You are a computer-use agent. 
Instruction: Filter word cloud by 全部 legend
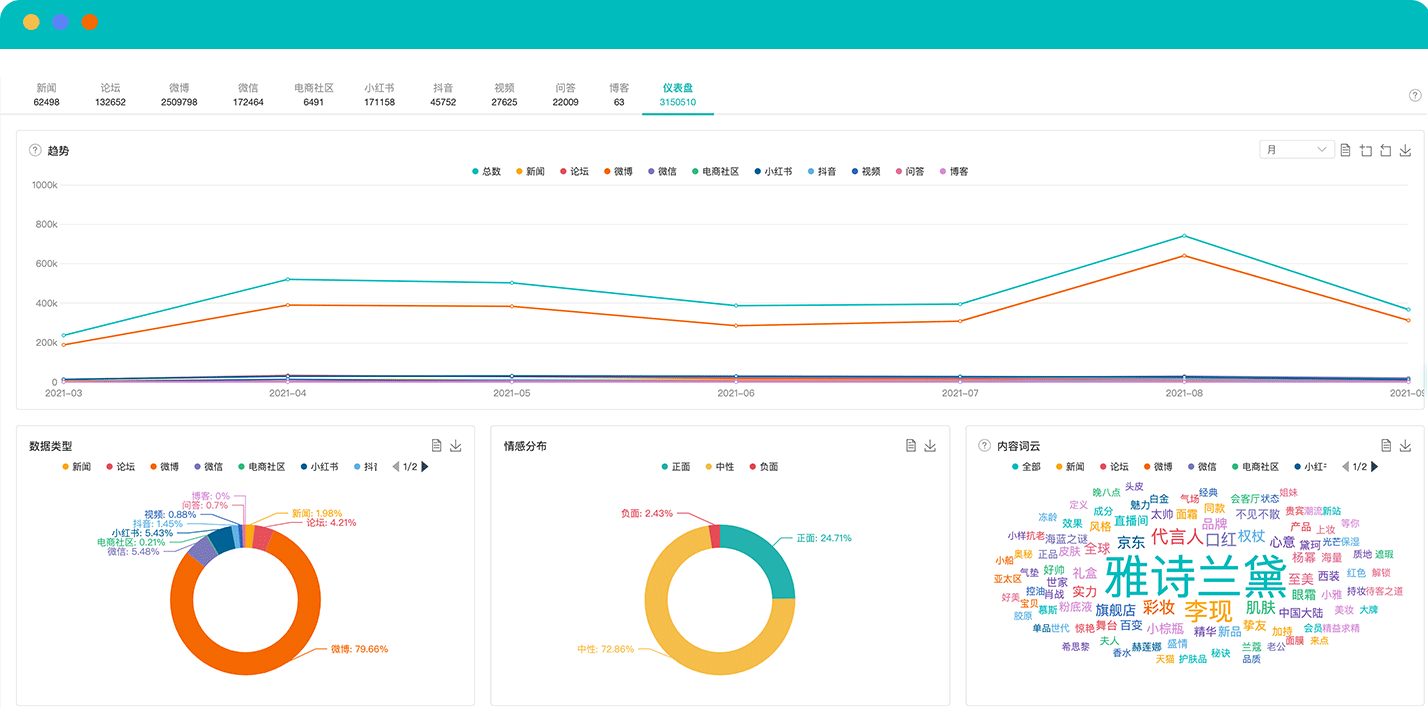tap(1027, 467)
